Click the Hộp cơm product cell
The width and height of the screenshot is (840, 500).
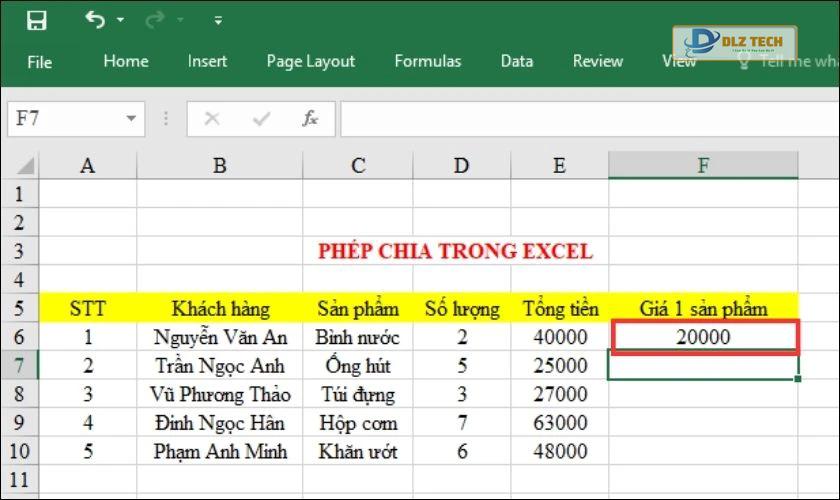(x=358, y=423)
